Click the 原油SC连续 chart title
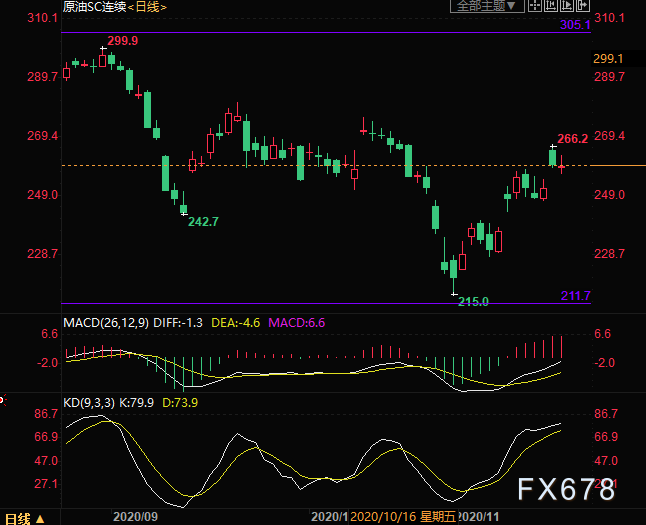The image size is (646, 525). (94, 7)
